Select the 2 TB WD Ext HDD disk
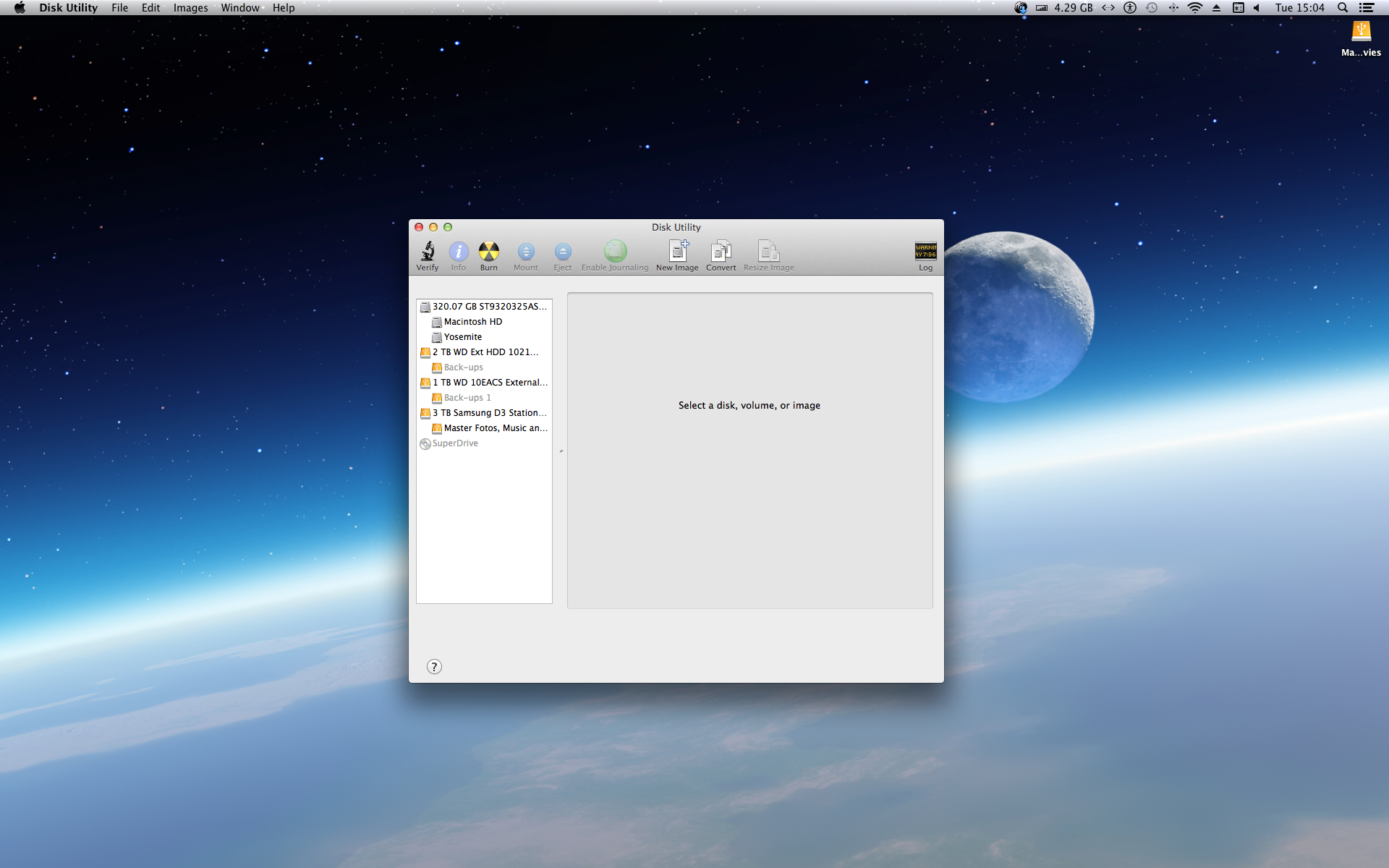 pyautogui.click(x=484, y=352)
